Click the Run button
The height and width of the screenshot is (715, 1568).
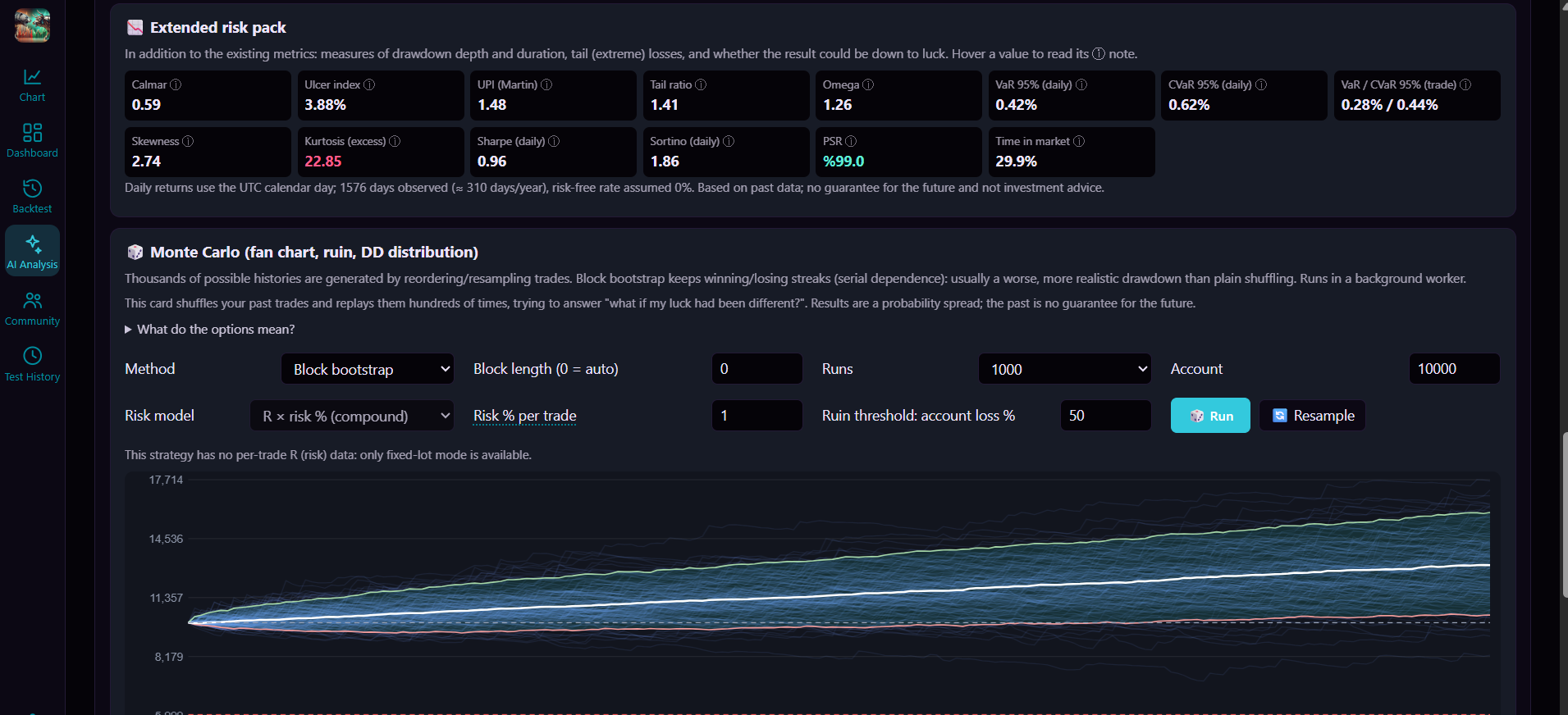pyautogui.click(x=1210, y=416)
